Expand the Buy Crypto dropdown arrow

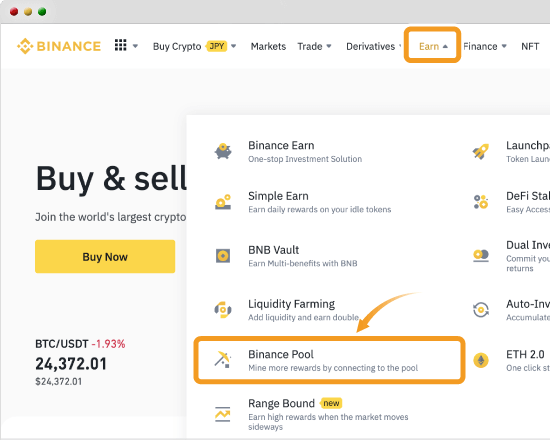coord(234,46)
